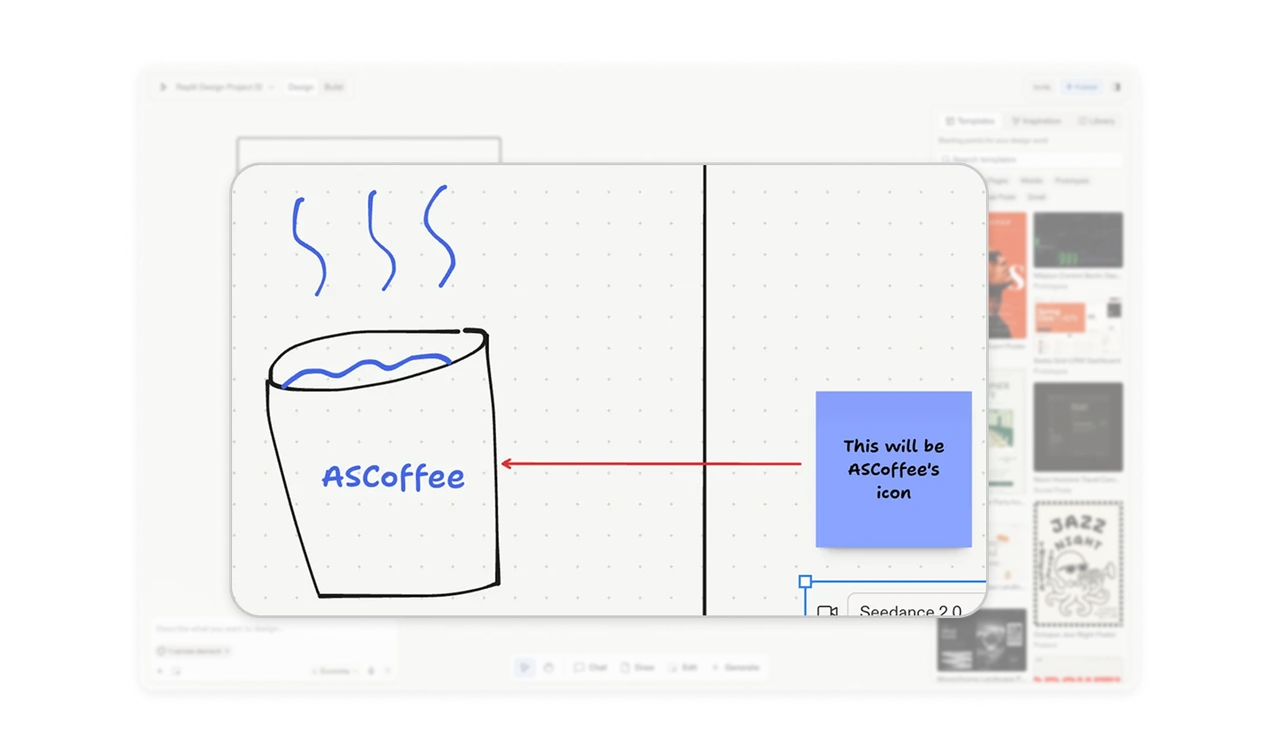This screenshot has width=1280, height=754.
Task: Click the blue sticky note about ASCoffee's icon
Action: (893, 469)
